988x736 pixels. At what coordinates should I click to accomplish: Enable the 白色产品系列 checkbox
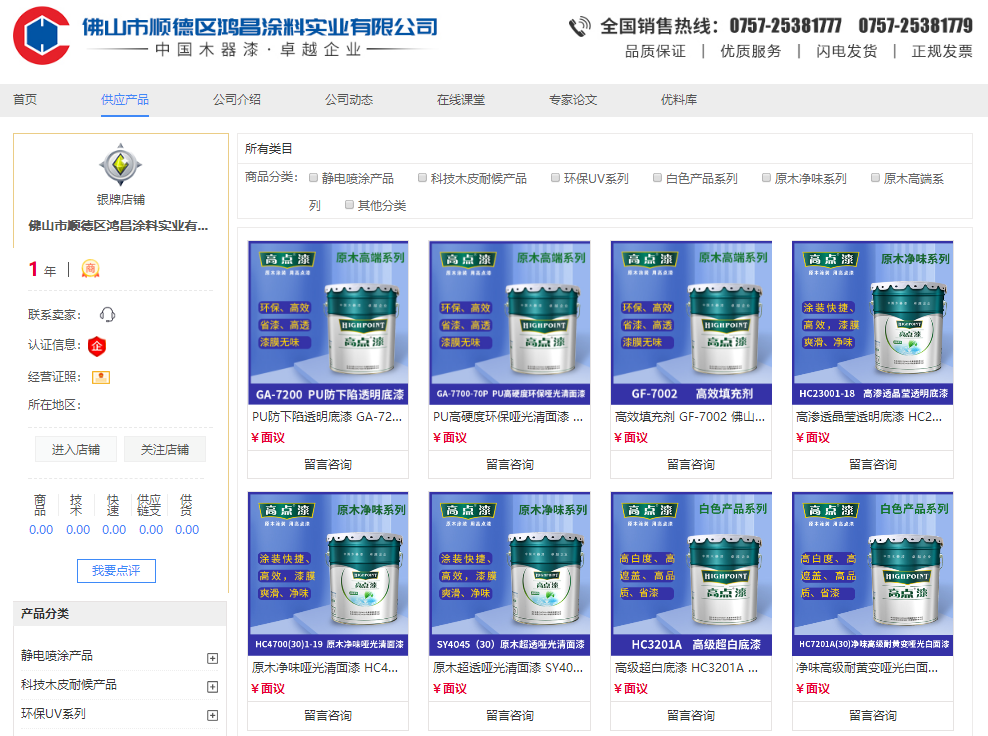click(657, 179)
